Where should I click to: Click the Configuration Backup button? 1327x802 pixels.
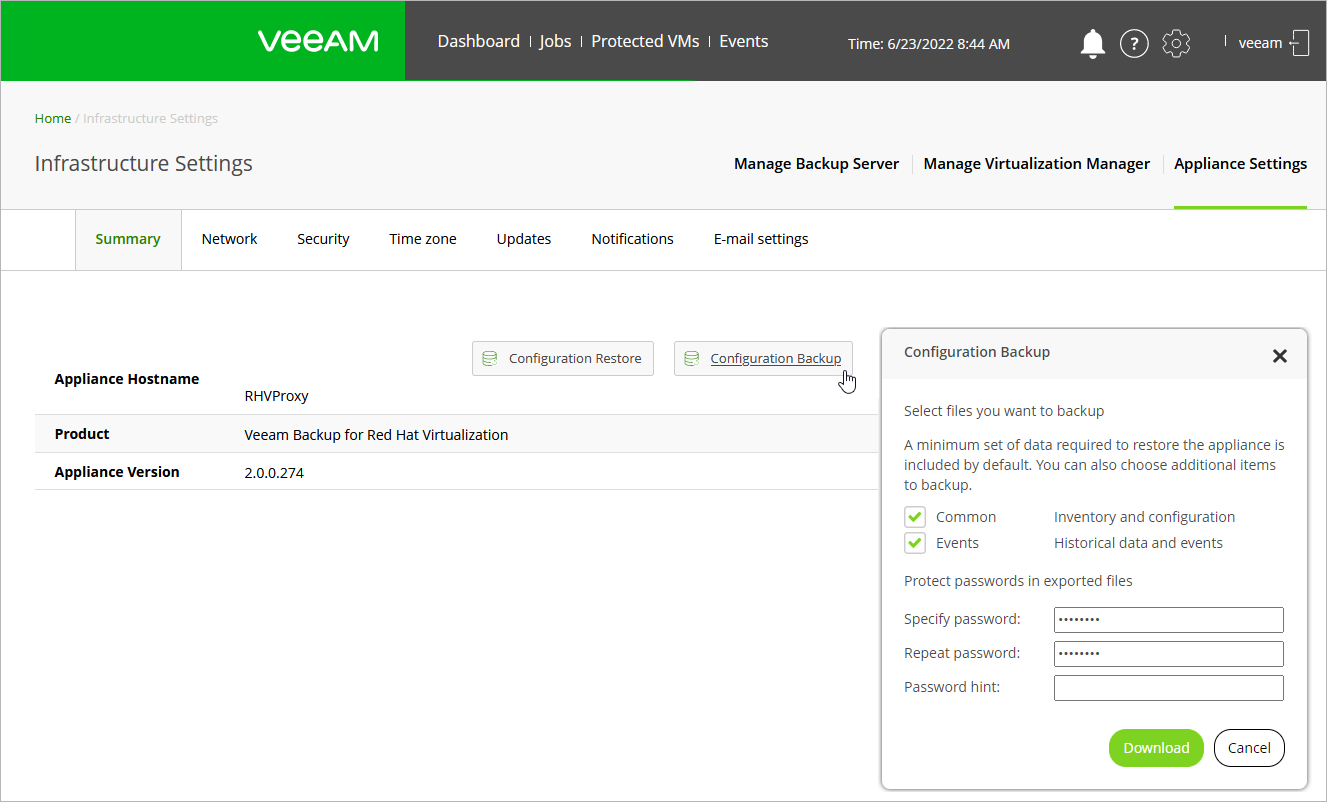click(763, 358)
